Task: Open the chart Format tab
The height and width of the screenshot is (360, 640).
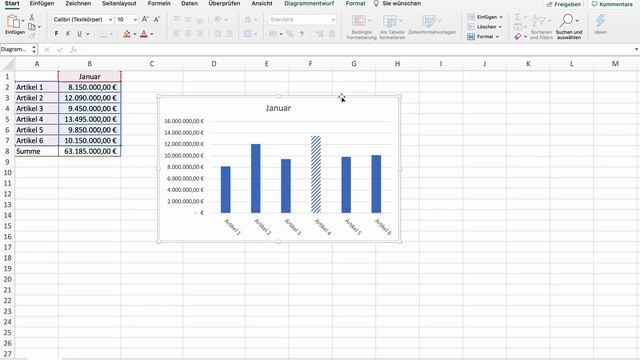Action: pos(356,4)
